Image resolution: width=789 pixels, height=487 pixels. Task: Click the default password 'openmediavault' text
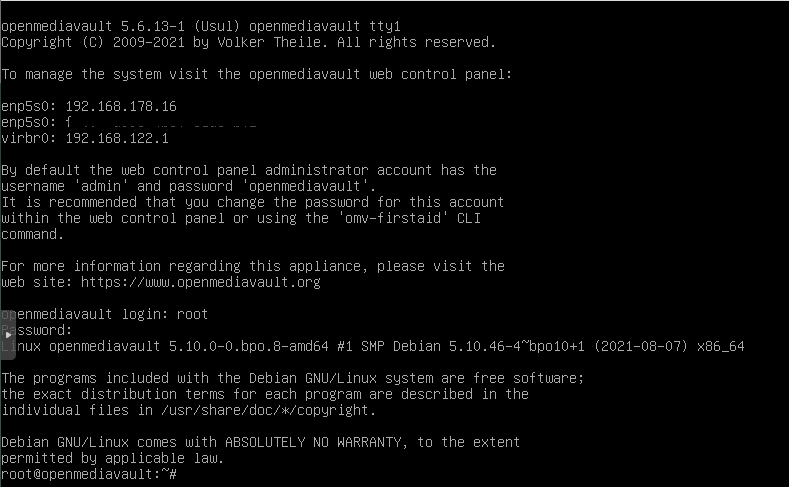tap(305, 186)
